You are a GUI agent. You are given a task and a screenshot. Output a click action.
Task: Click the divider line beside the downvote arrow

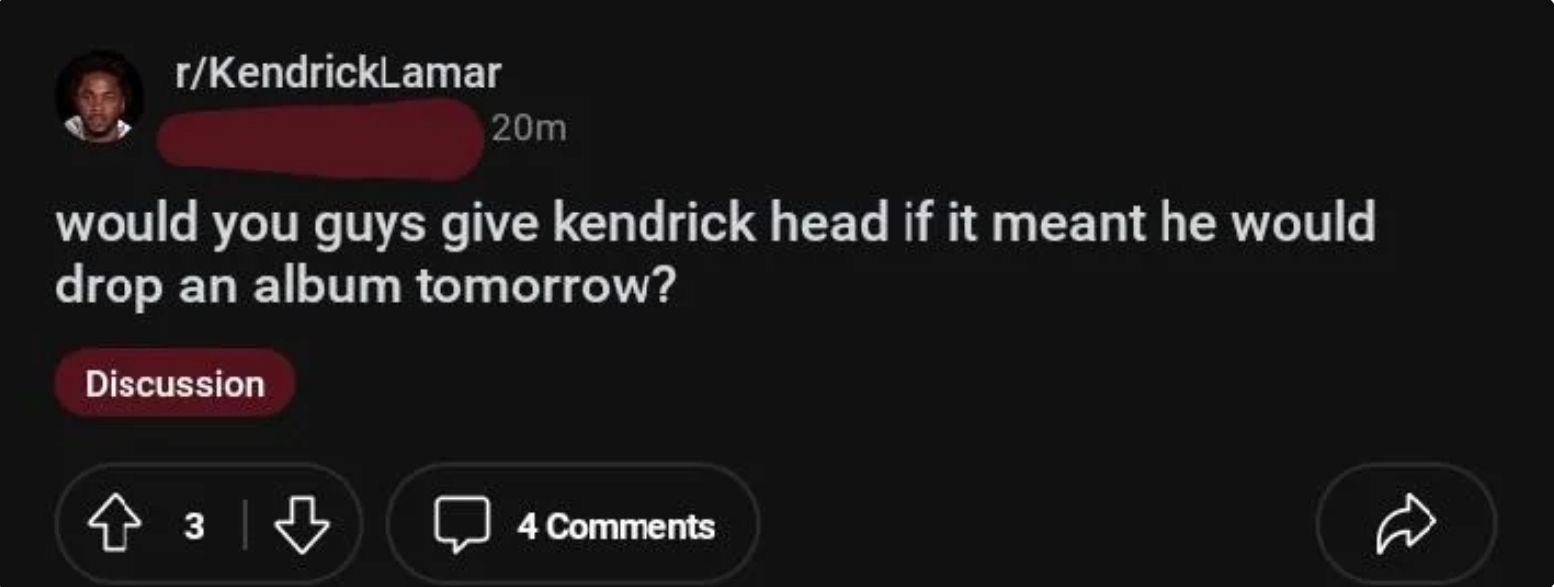pyautogui.click(x=245, y=526)
